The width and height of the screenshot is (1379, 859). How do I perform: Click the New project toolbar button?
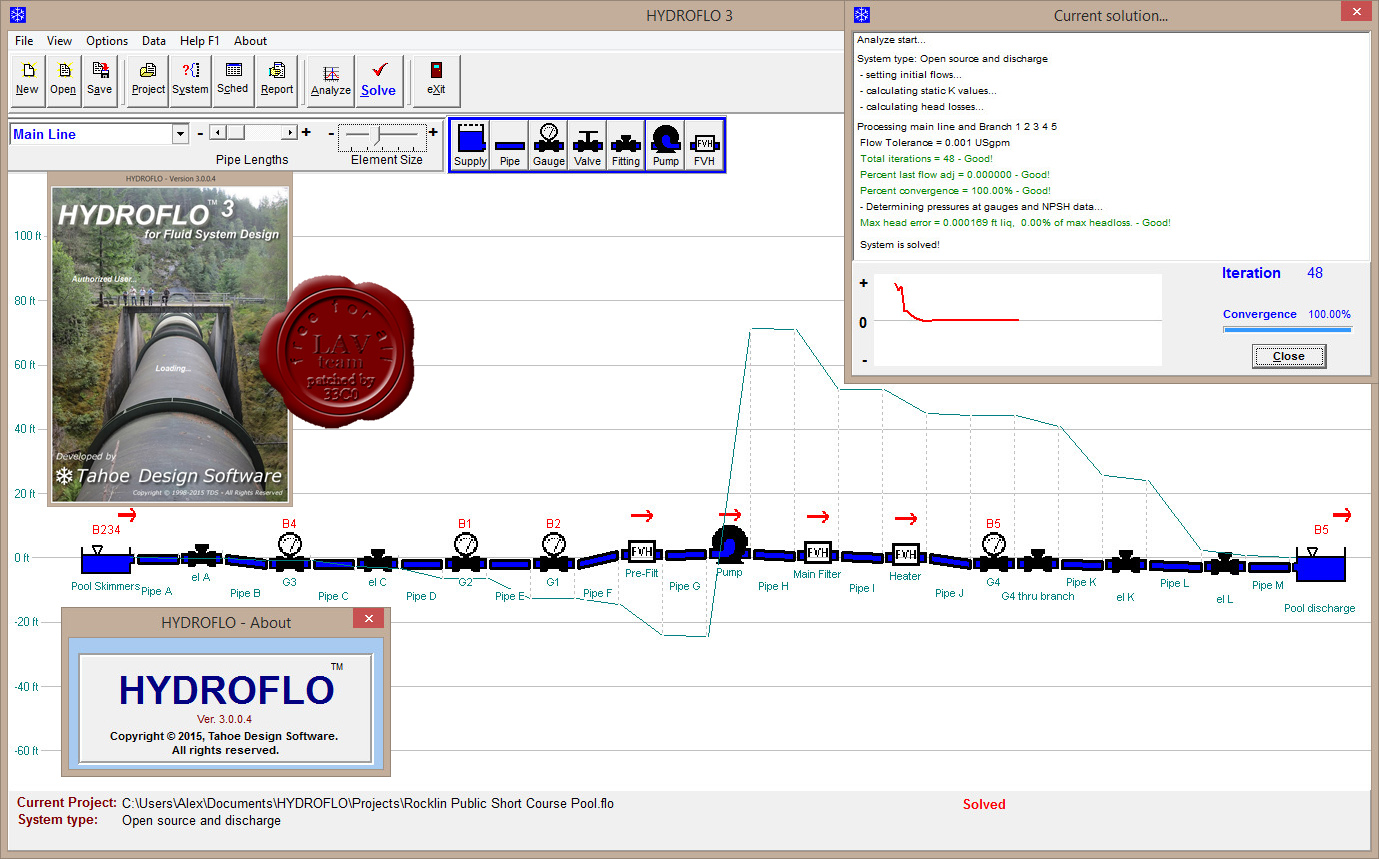[27, 79]
